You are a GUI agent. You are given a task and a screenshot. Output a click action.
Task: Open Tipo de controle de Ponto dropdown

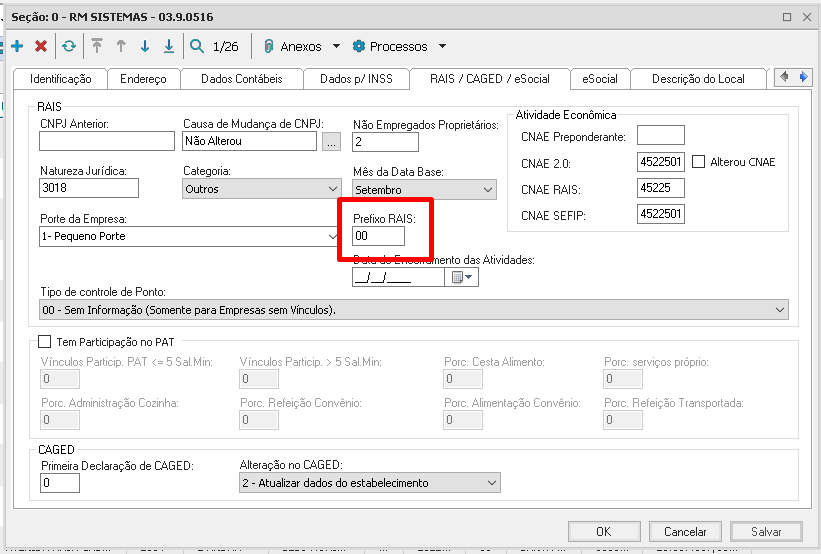coord(414,310)
